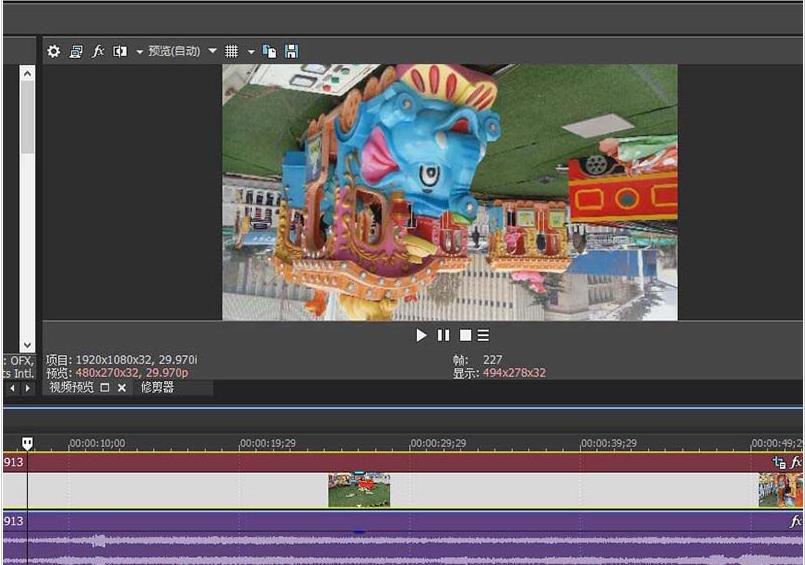805x565 pixels.
Task: Copy snapshot to clipboard icon
Action: [269, 51]
